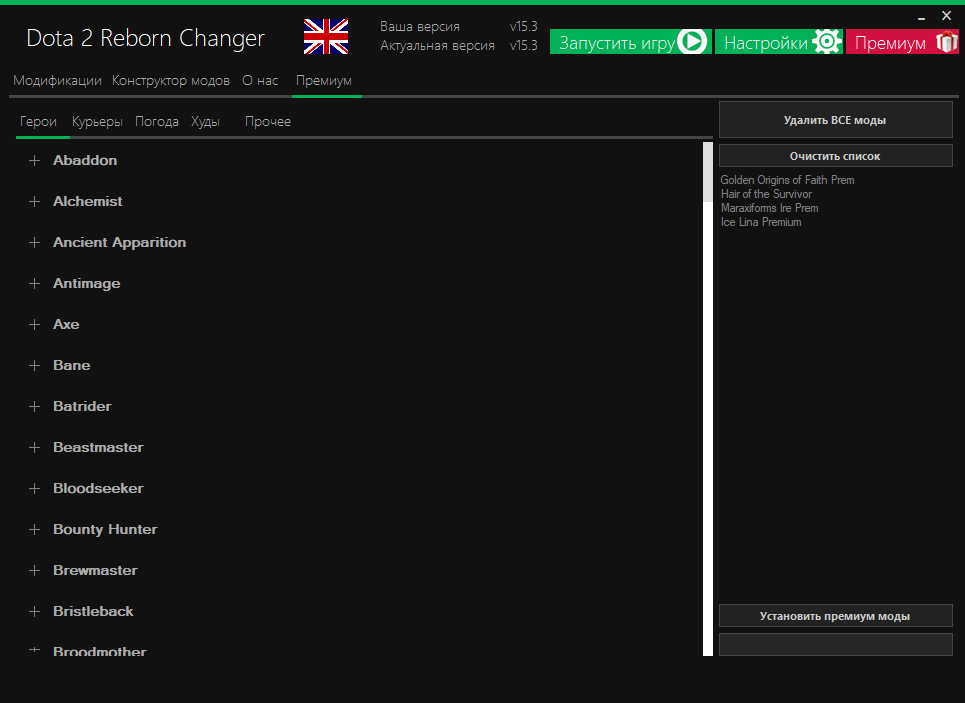Open Конструктор модов tab
Viewport: 965px width, 703px height.
point(170,81)
